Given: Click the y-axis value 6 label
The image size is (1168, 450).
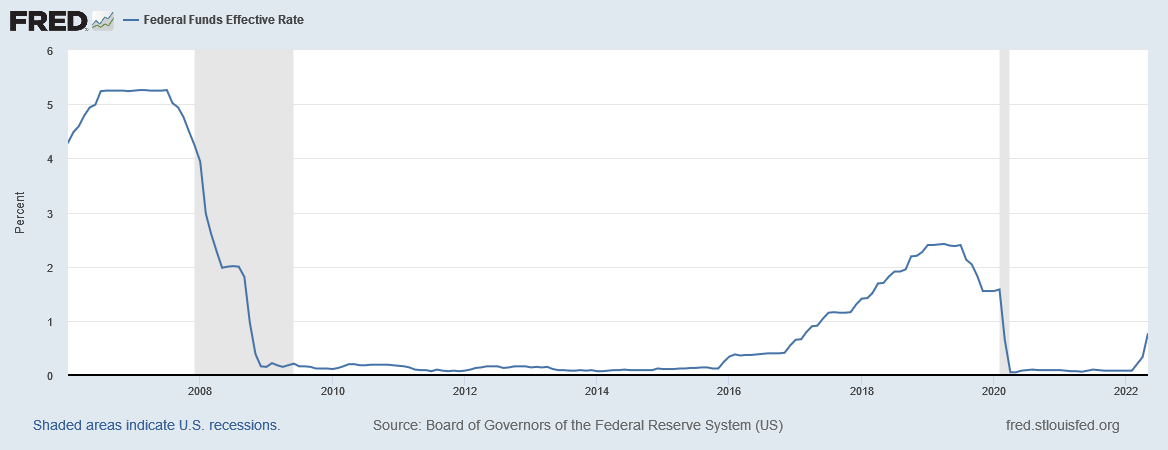Looking at the screenshot, I should pyautogui.click(x=49, y=51).
